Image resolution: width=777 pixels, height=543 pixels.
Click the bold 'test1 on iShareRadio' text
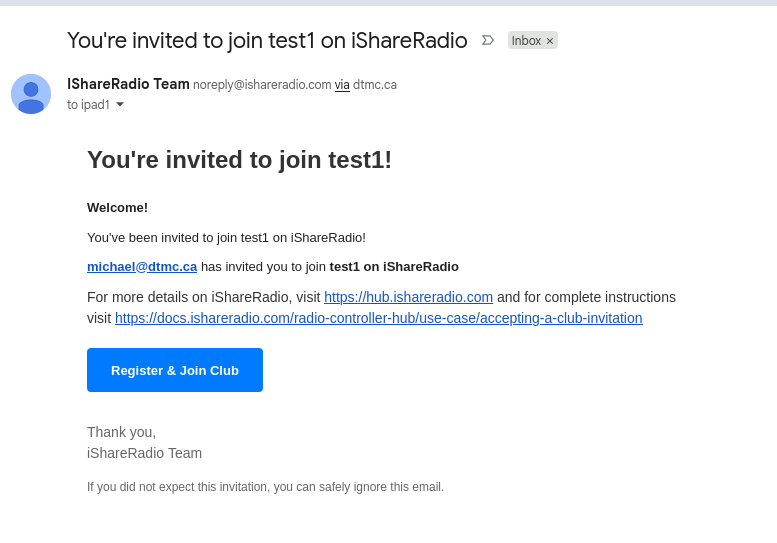[394, 266]
